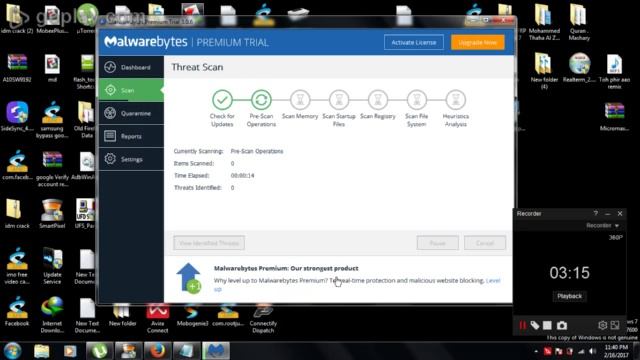Click the Malwarebytes logo in header
640x360 pixels.
pyautogui.click(x=146, y=42)
